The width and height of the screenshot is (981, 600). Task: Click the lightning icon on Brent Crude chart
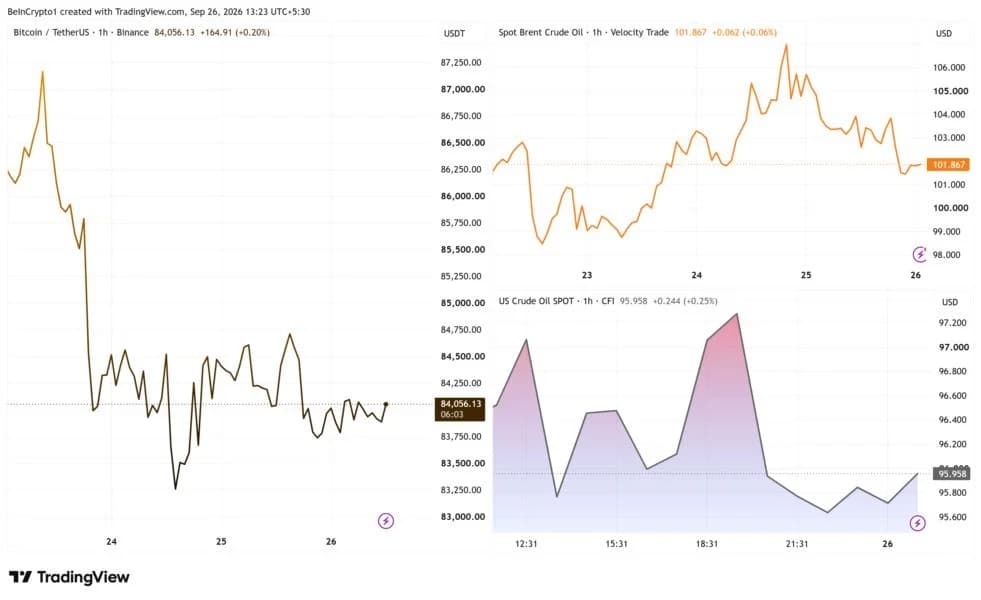[920, 254]
